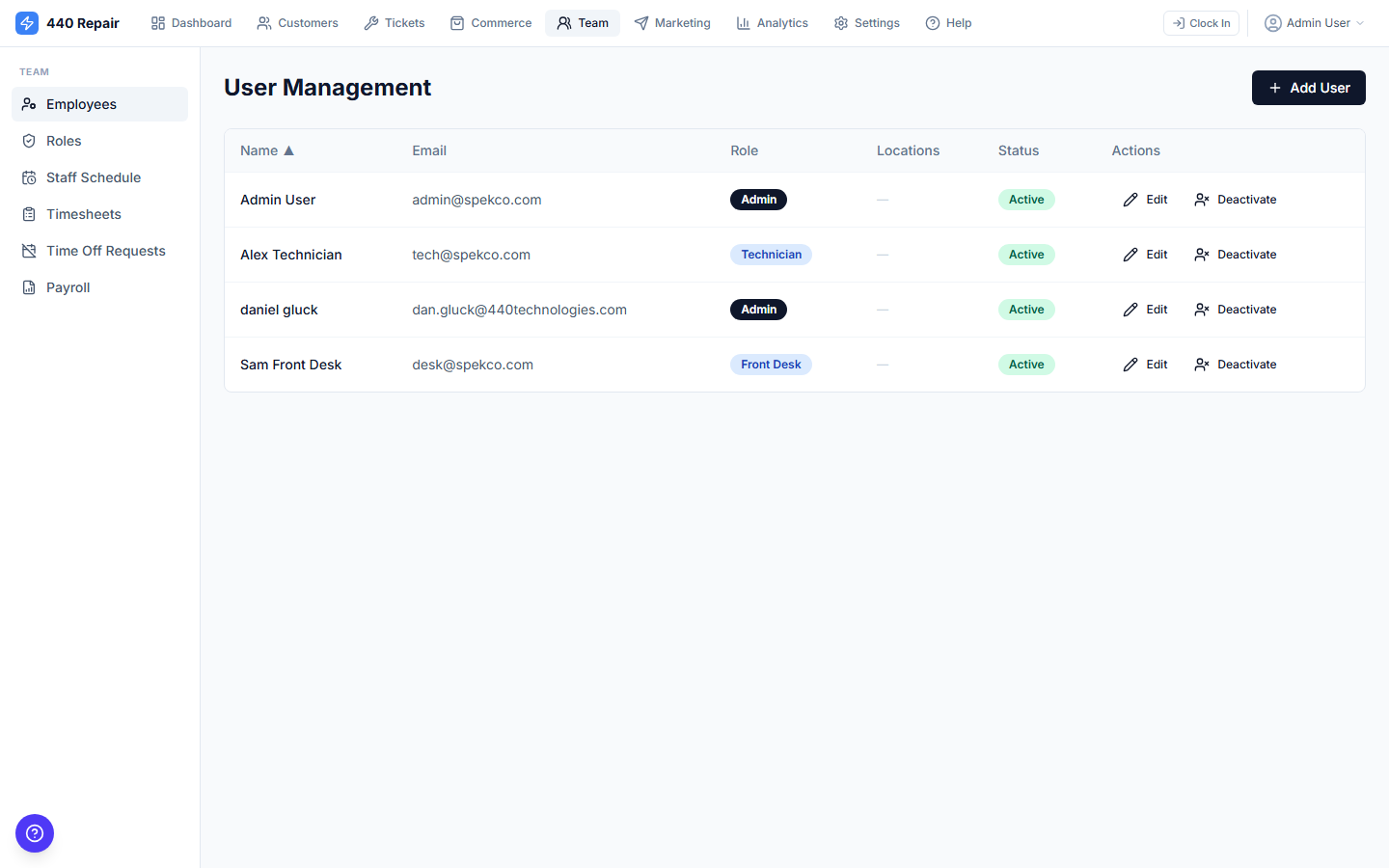Viewport: 1389px width, 868px height.
Task: Open Payroll using its banknote icon
Action: pyautogui.click(x=30, y=287)
